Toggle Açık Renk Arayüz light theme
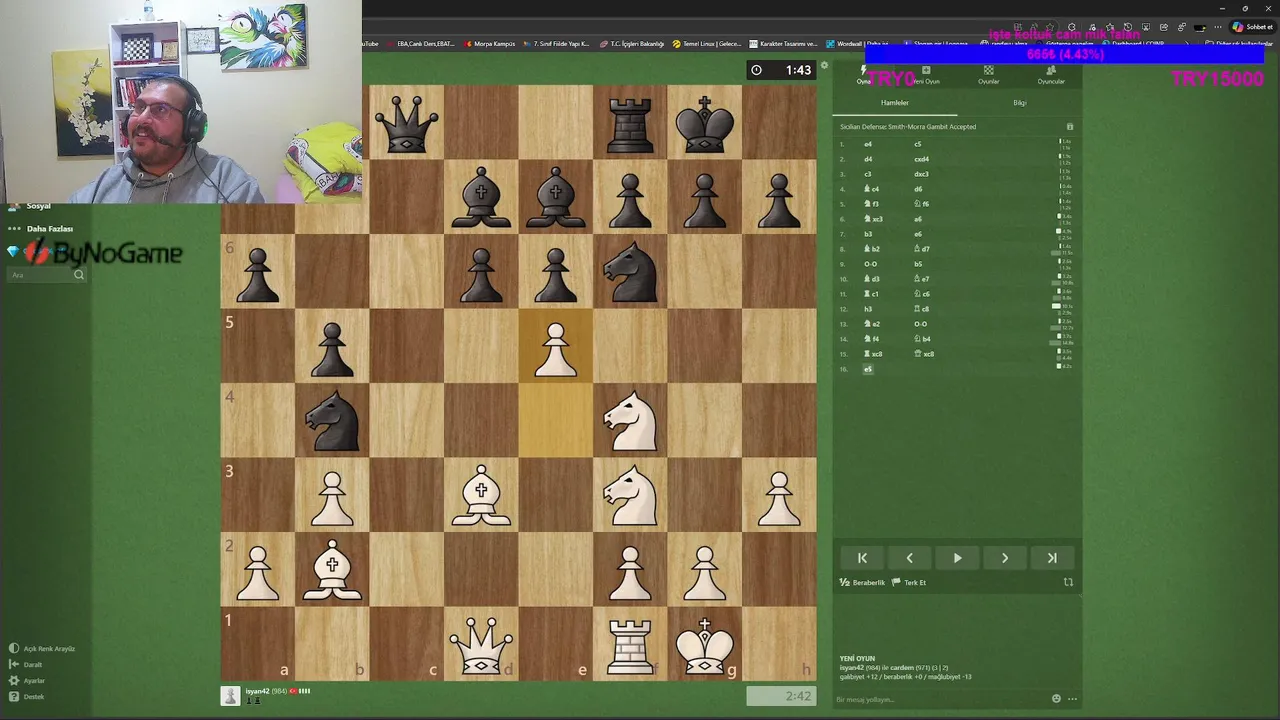1280x720 pixels. [42, 649]
